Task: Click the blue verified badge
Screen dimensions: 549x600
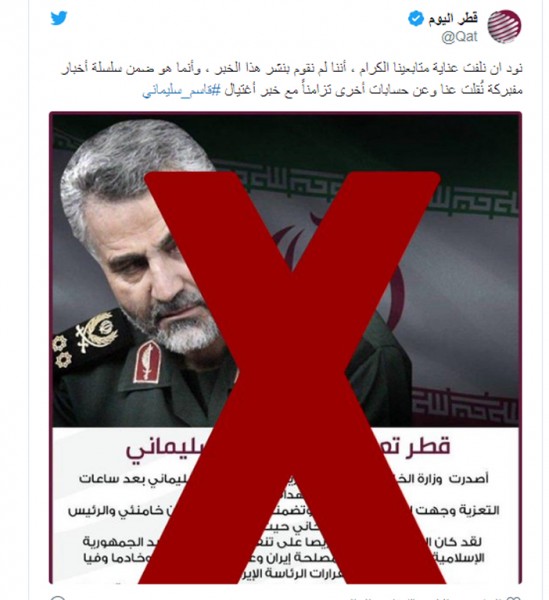Action: [x=415, y=19]
